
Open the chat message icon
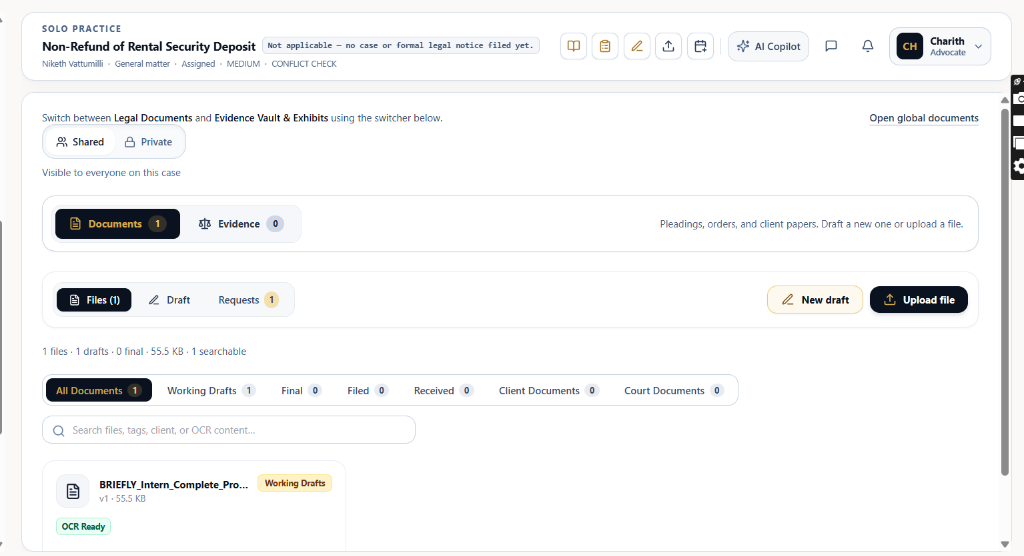(831, 46)
